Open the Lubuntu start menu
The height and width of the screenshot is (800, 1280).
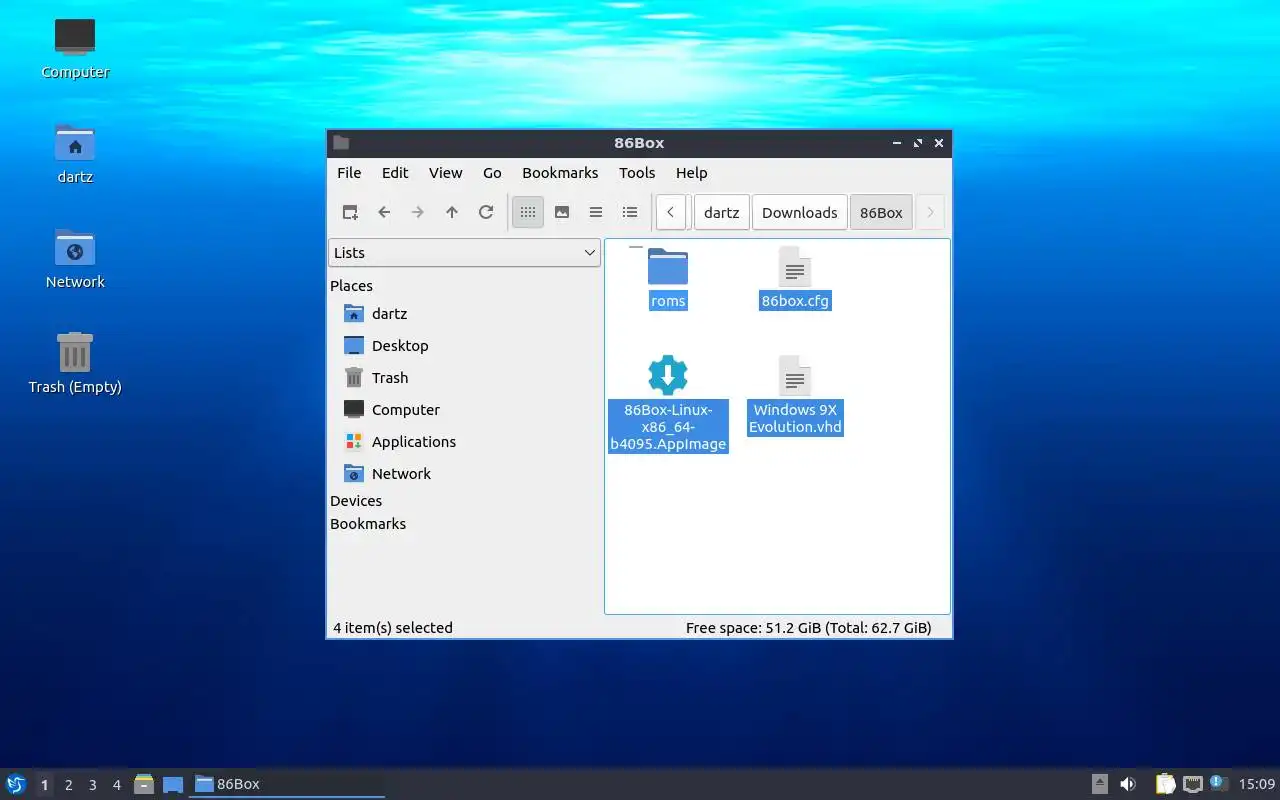(16, 784)
